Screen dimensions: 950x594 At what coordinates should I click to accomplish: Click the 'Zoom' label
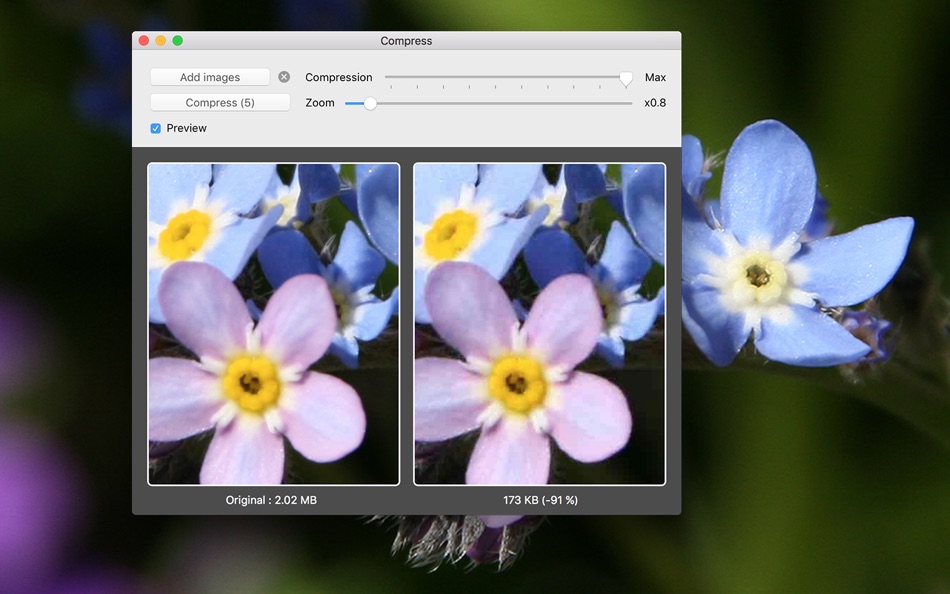pyautogui.click(x=320, y=102)
